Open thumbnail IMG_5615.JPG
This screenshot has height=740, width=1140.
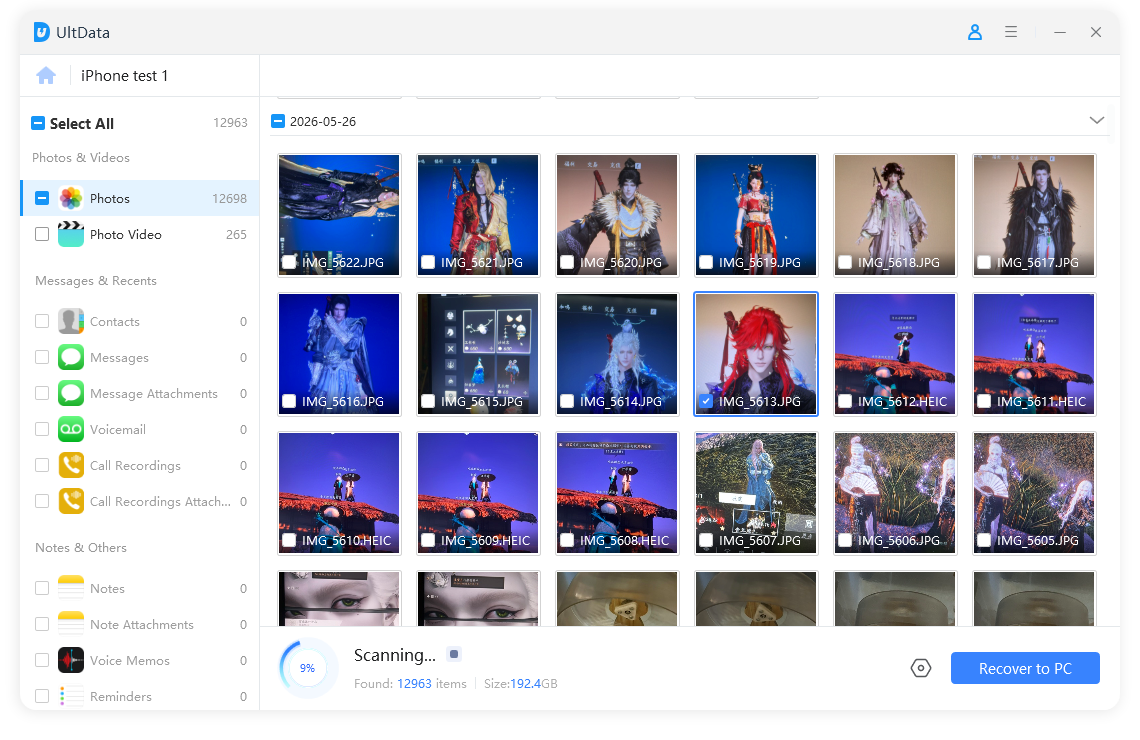tap(478, 354)
